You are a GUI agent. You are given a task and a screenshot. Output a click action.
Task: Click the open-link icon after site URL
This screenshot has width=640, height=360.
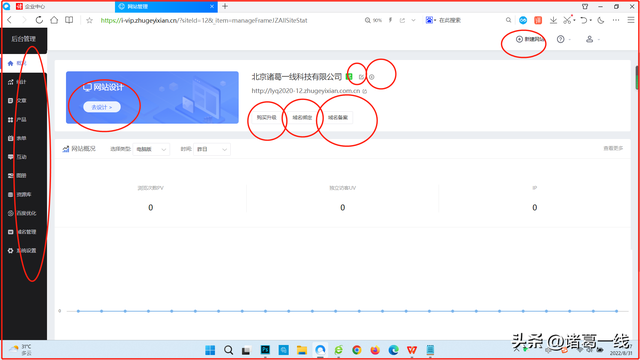coord(364,91)
